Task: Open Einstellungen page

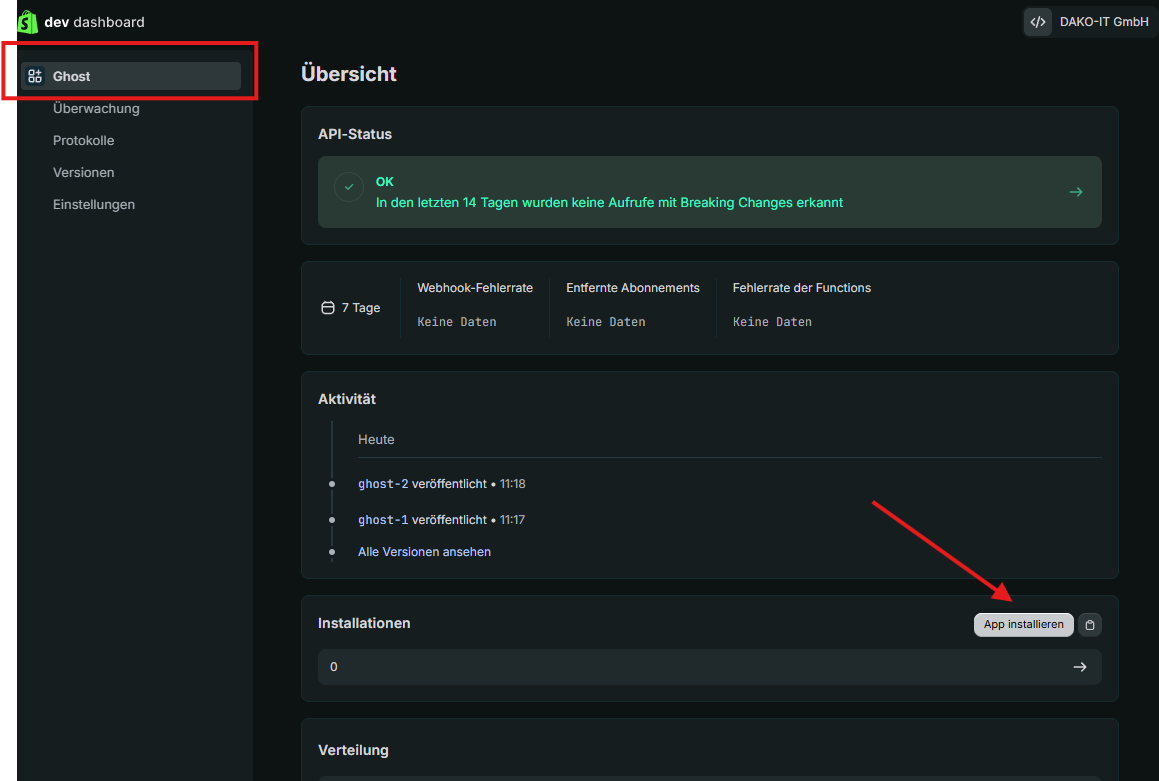Action: tap(94, 205)
